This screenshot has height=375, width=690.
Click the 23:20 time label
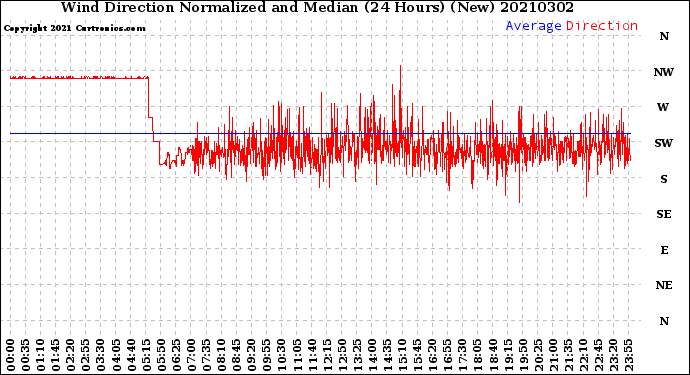tap(613, 355)
